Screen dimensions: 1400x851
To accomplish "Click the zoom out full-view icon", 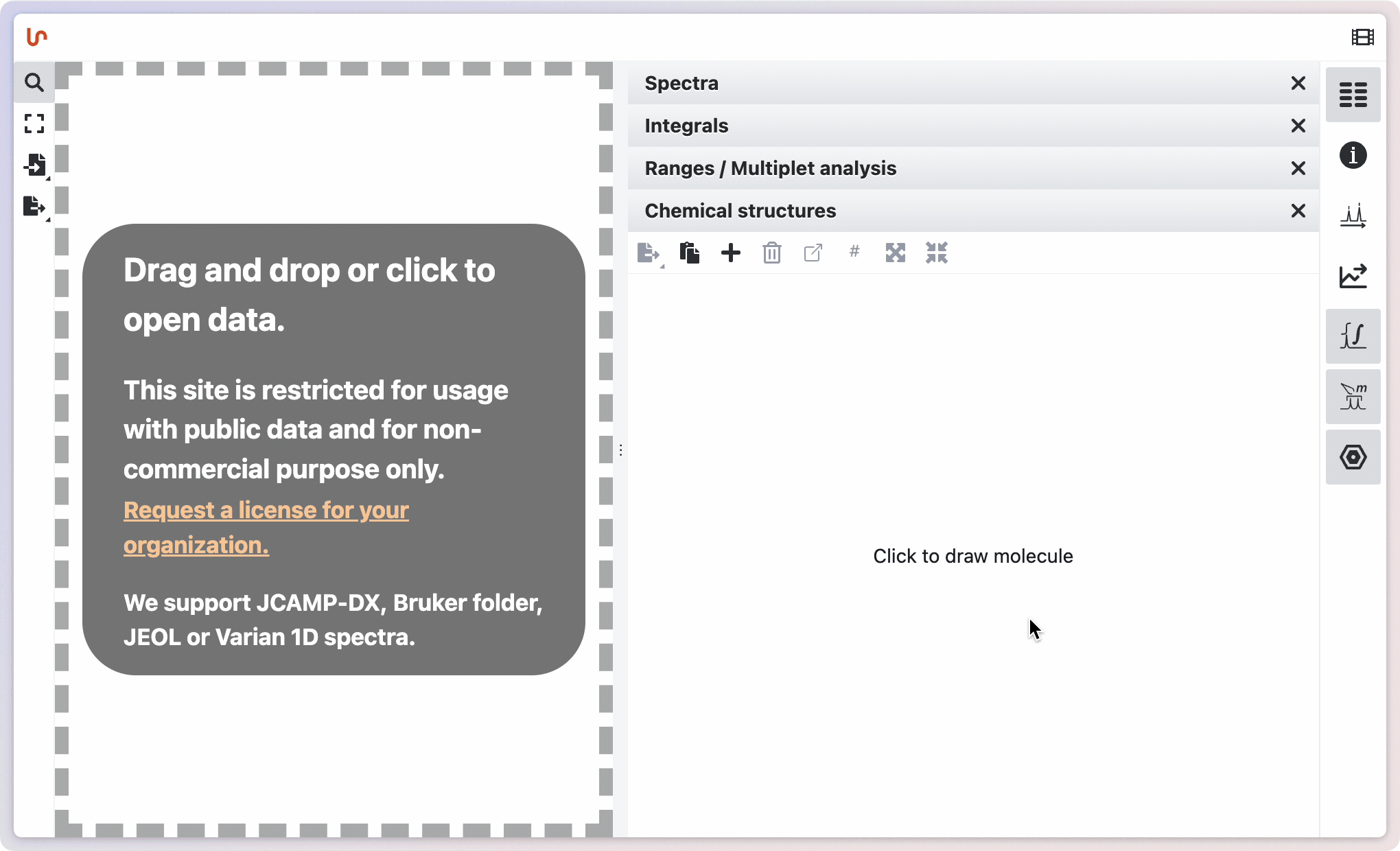I will pyautogui.click(x=34, y=124).
